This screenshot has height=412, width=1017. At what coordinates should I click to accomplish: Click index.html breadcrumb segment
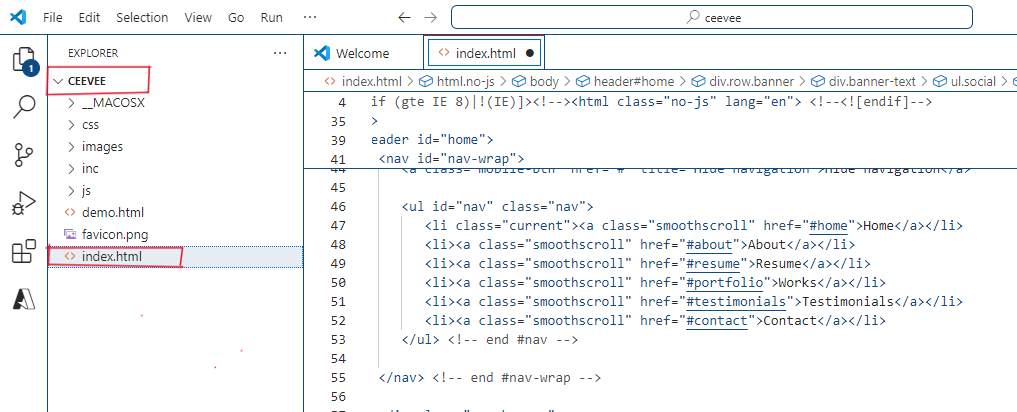[x=372, y=81]
